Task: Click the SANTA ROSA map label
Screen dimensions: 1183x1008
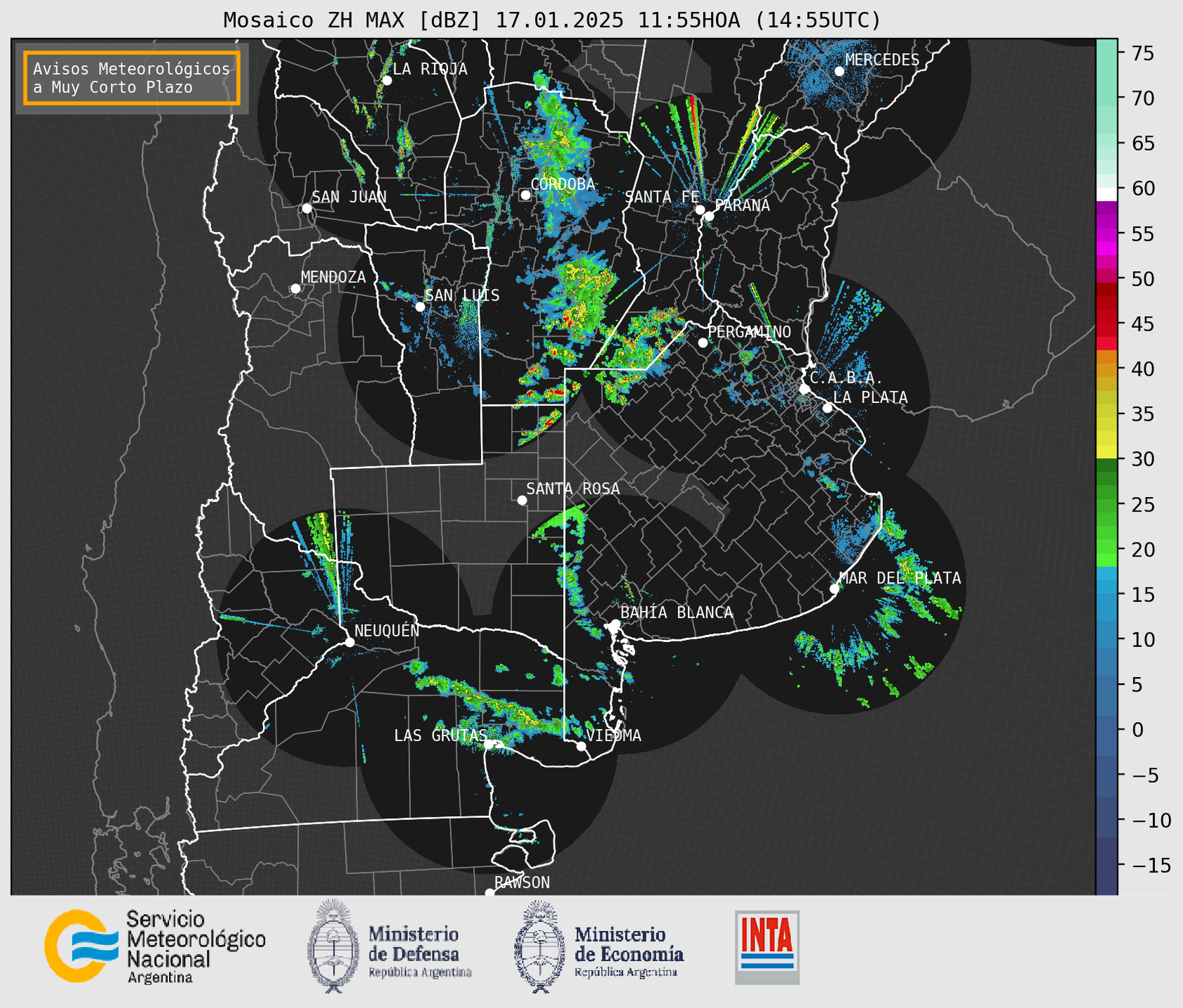Action: click(573, 489)
